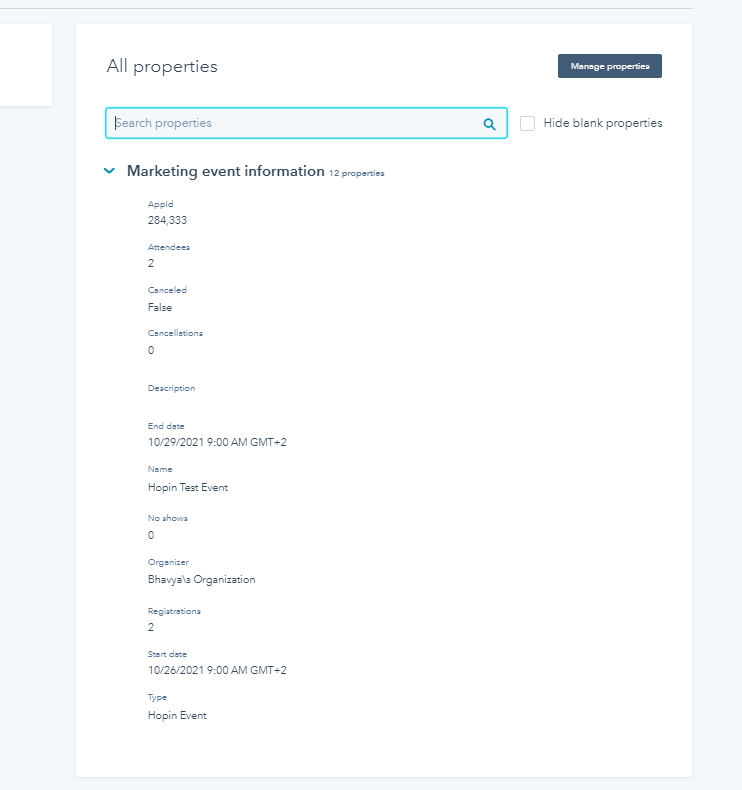
Task: Click the All properties heading
Action: pos(162,67)
